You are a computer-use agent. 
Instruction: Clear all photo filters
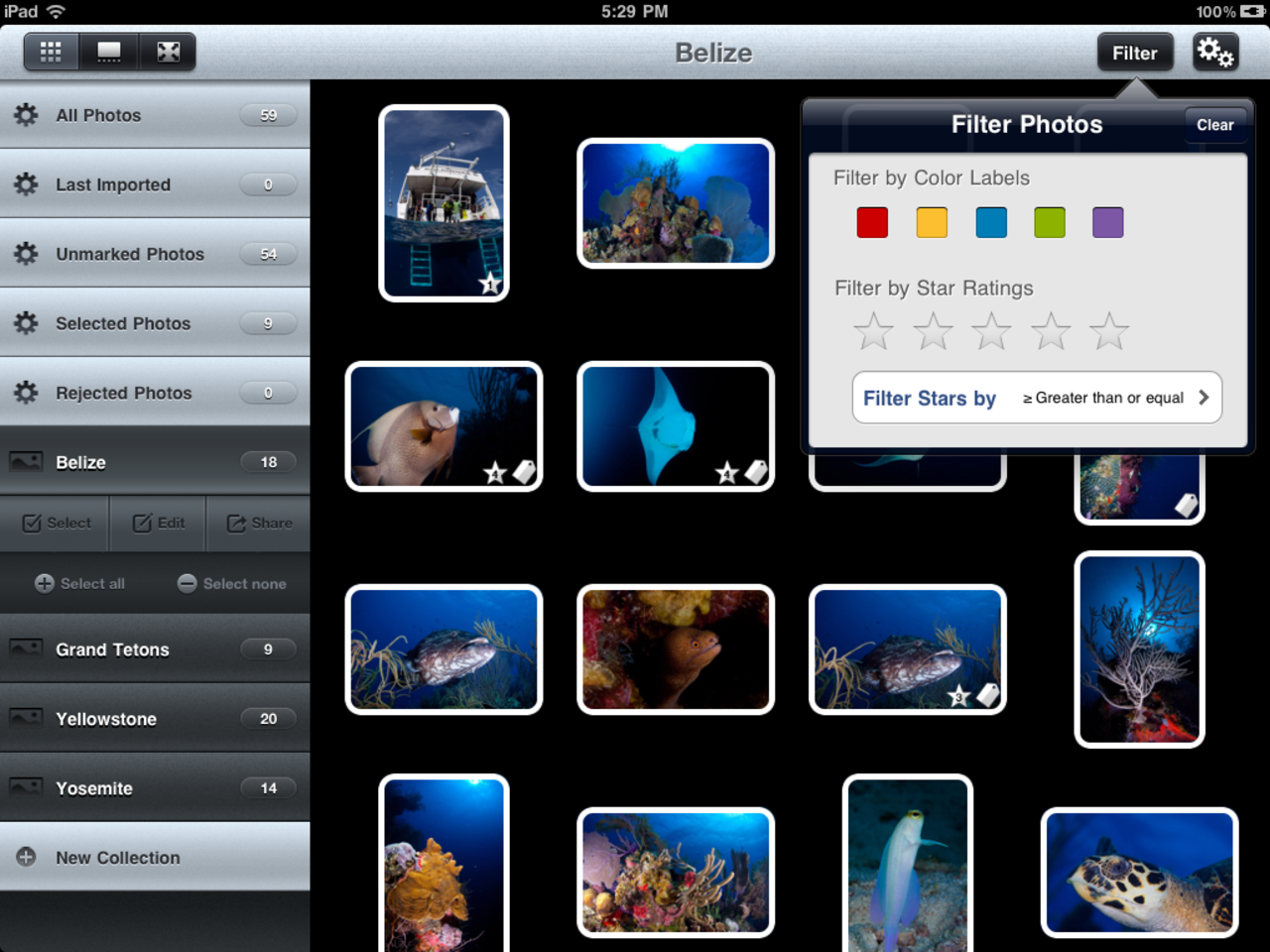pos(1214,125)
